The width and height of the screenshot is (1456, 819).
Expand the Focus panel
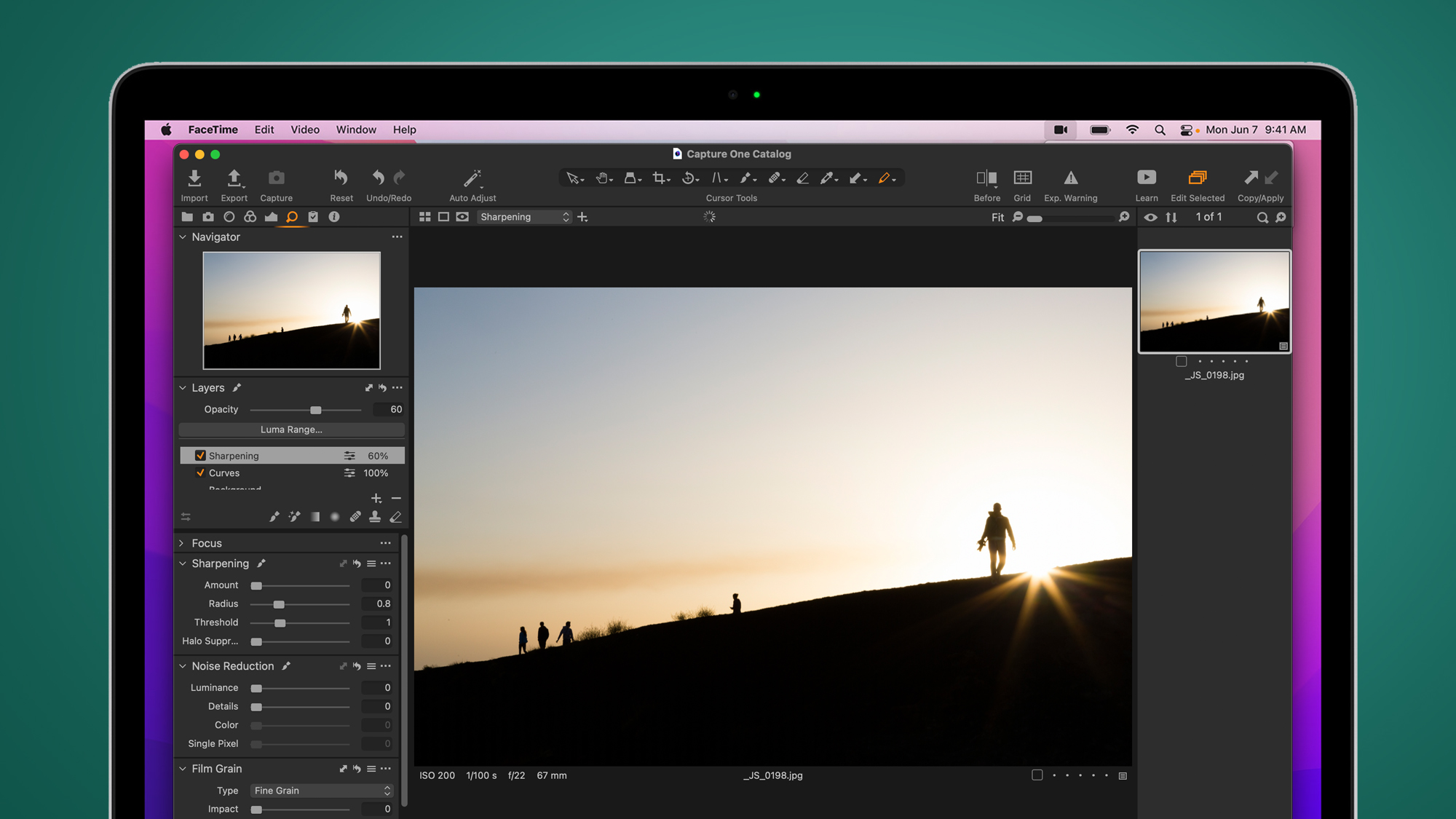pos(183,542)
